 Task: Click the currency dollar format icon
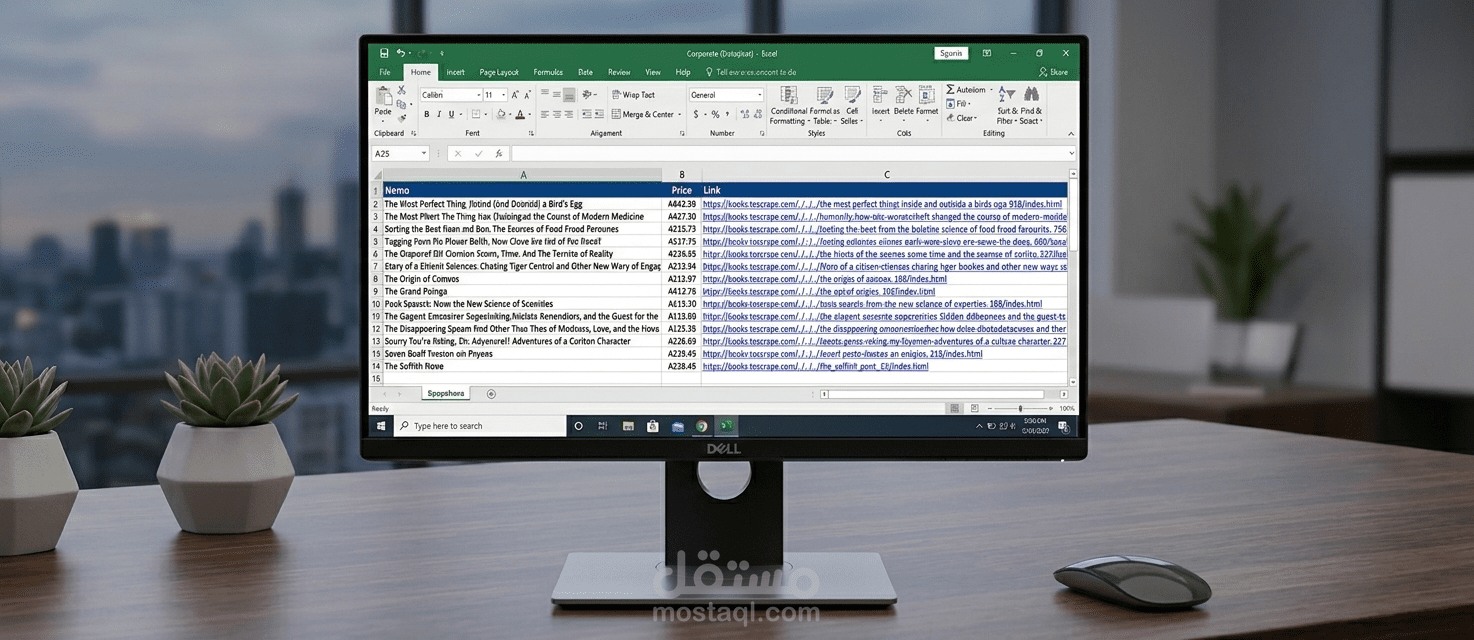pyautogui.click(x=695, y=114)
